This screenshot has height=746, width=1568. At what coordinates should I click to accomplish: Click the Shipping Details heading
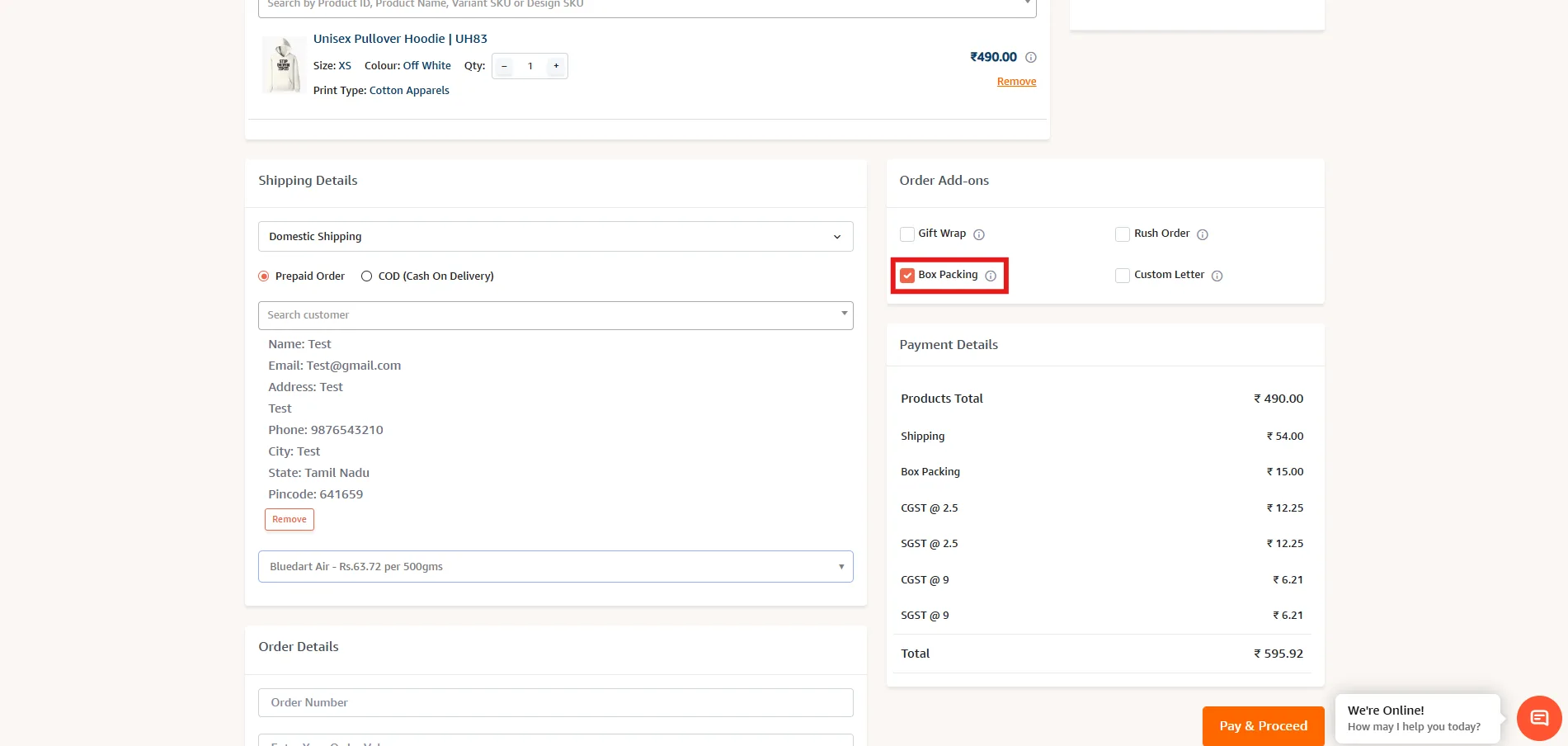pos(308,181)
